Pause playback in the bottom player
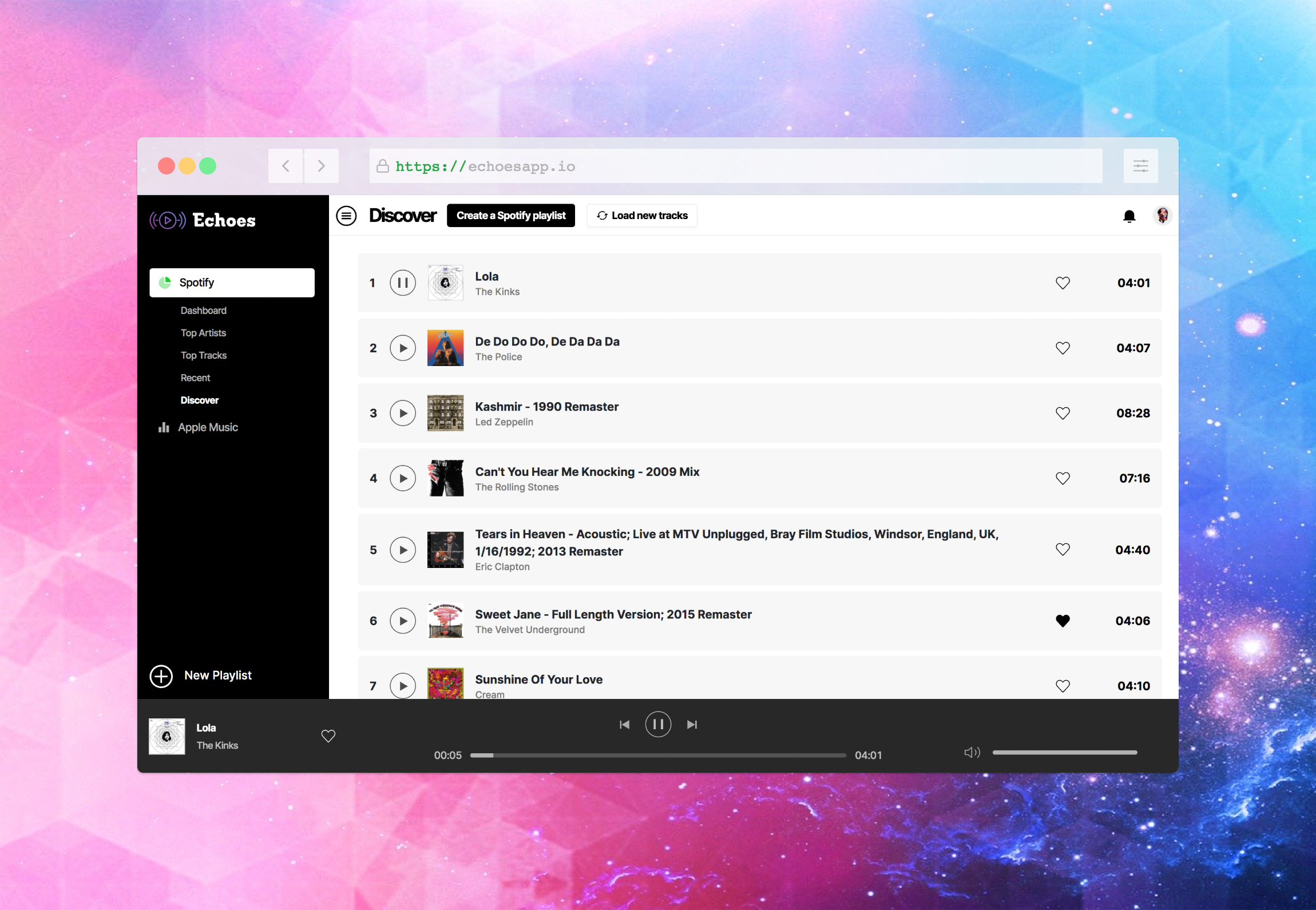This screenshot has width=1316, height=910. coord(658,725)
